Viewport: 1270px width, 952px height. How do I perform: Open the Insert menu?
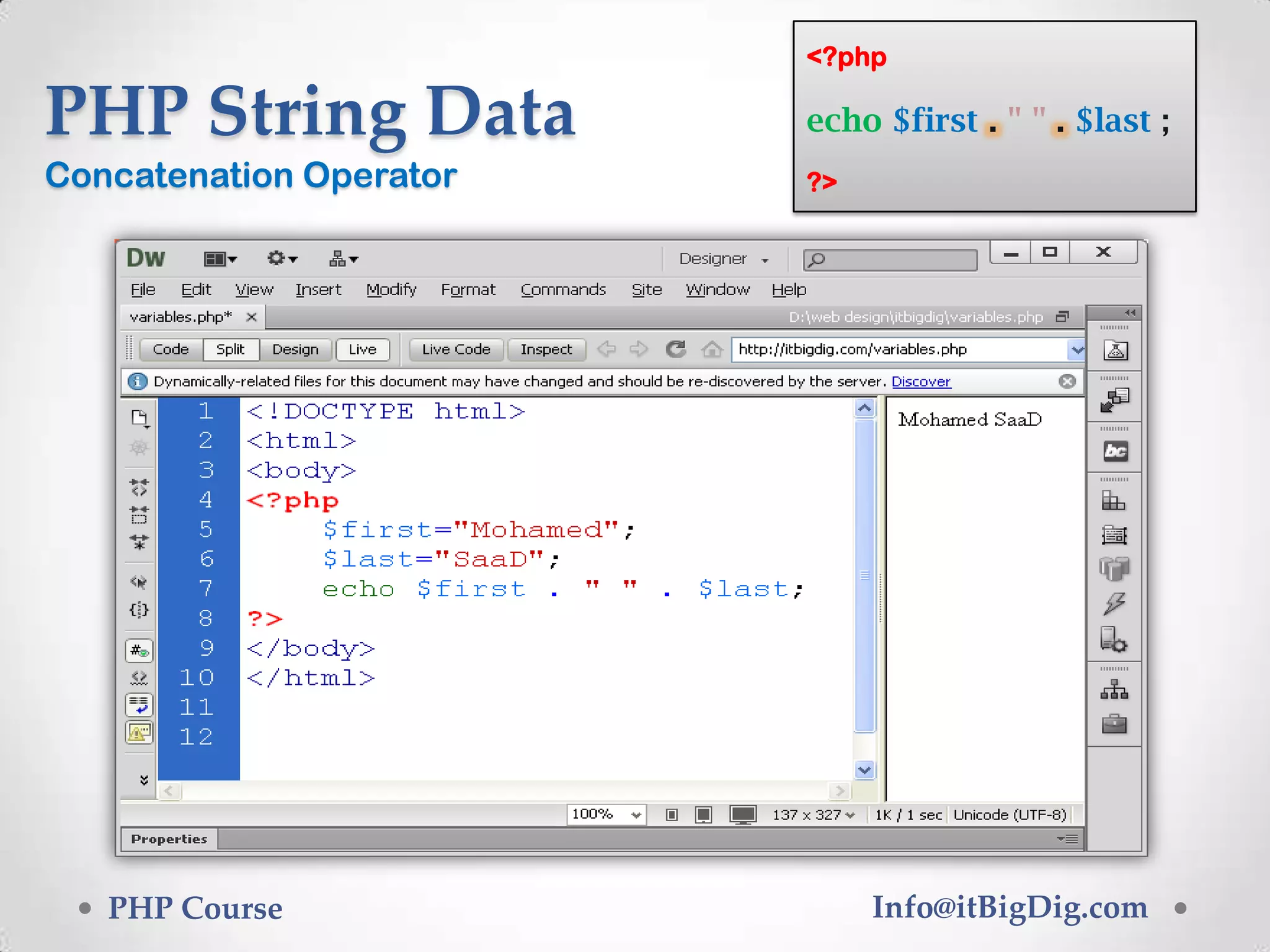click(318, 289)
